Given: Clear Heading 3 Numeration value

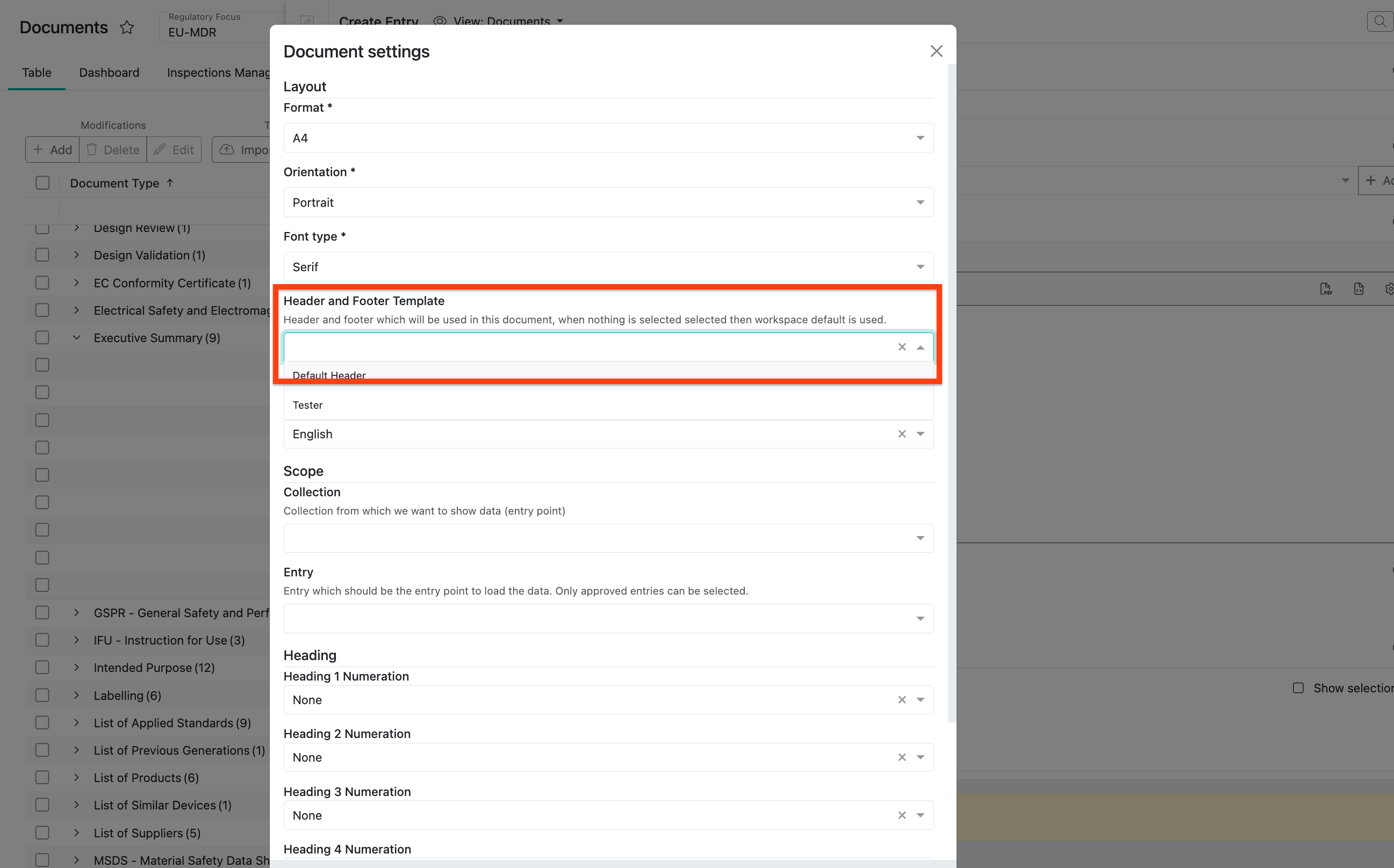Looking at the screenshot, I should pos(902,815).
